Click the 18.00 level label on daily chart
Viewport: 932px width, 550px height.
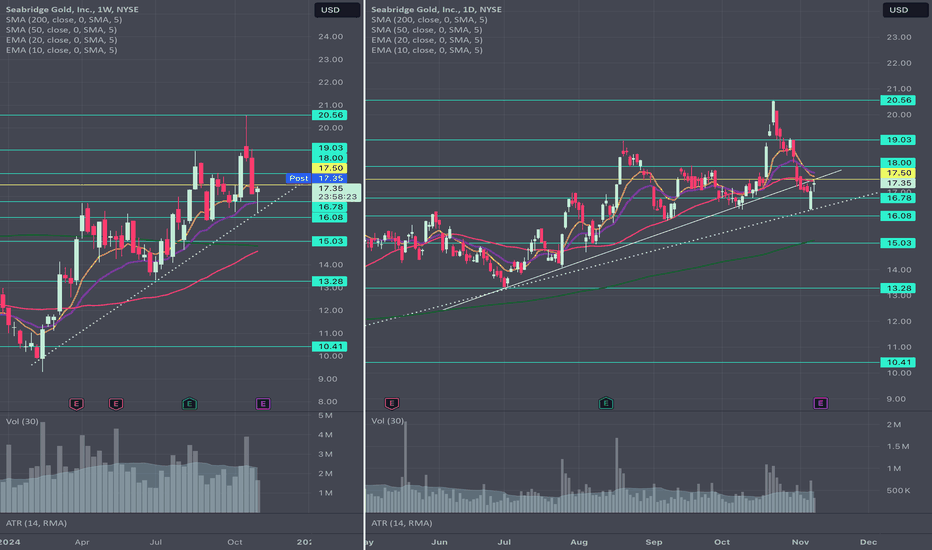pos(898,162)
